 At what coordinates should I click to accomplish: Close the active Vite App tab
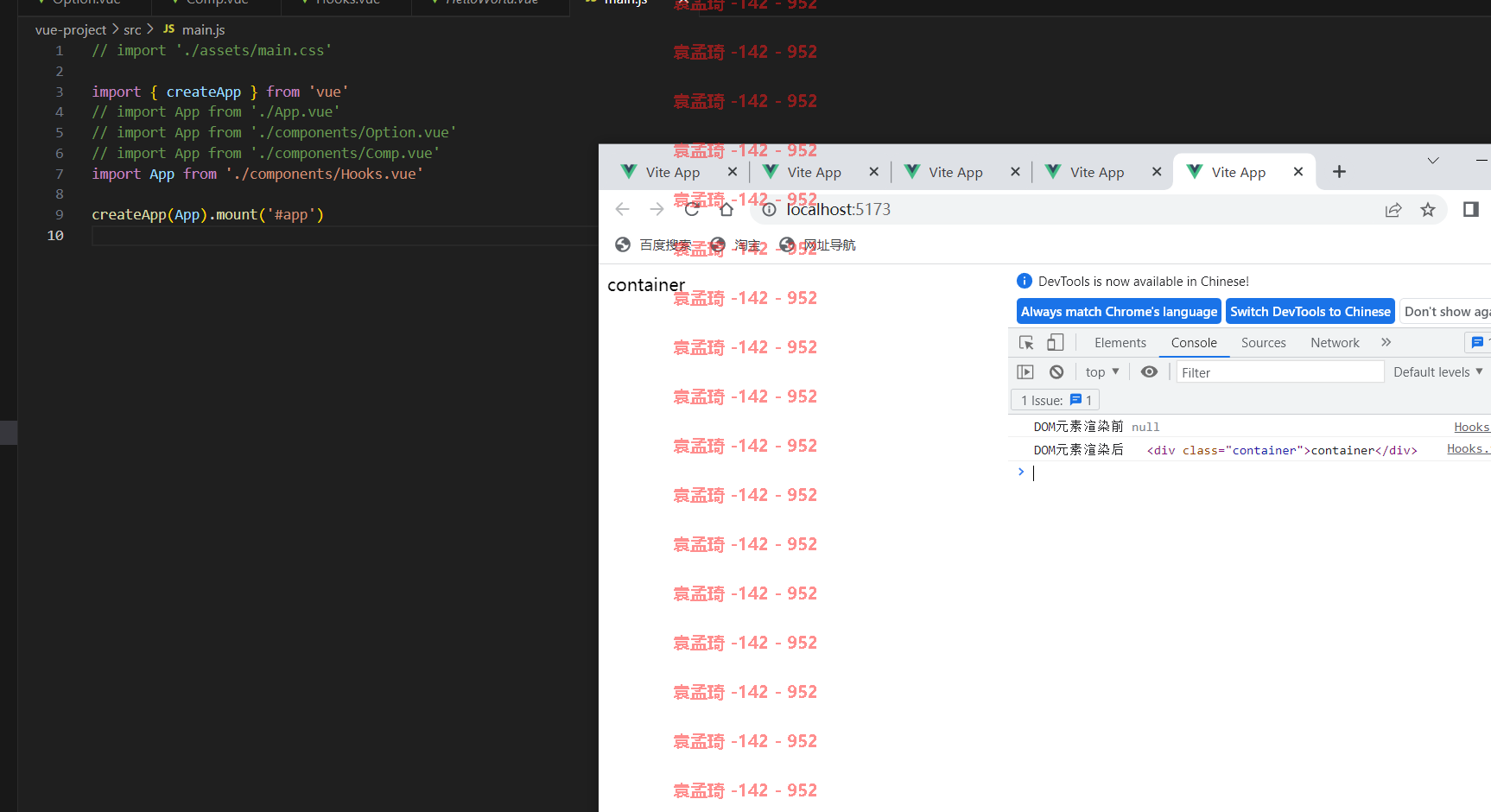(x=1297, y=172)
